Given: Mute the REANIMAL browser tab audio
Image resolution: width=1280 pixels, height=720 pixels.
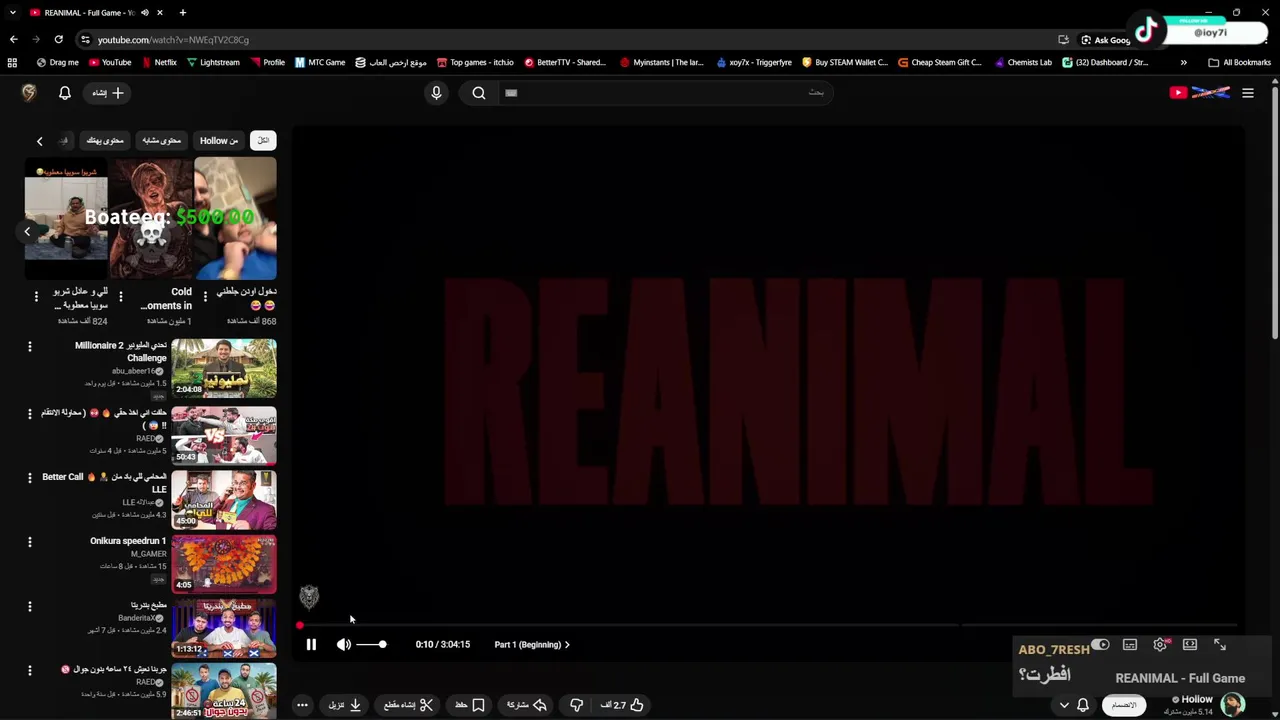Looking at the screenshot, I should pyautogui.click(x=145, y=12).
